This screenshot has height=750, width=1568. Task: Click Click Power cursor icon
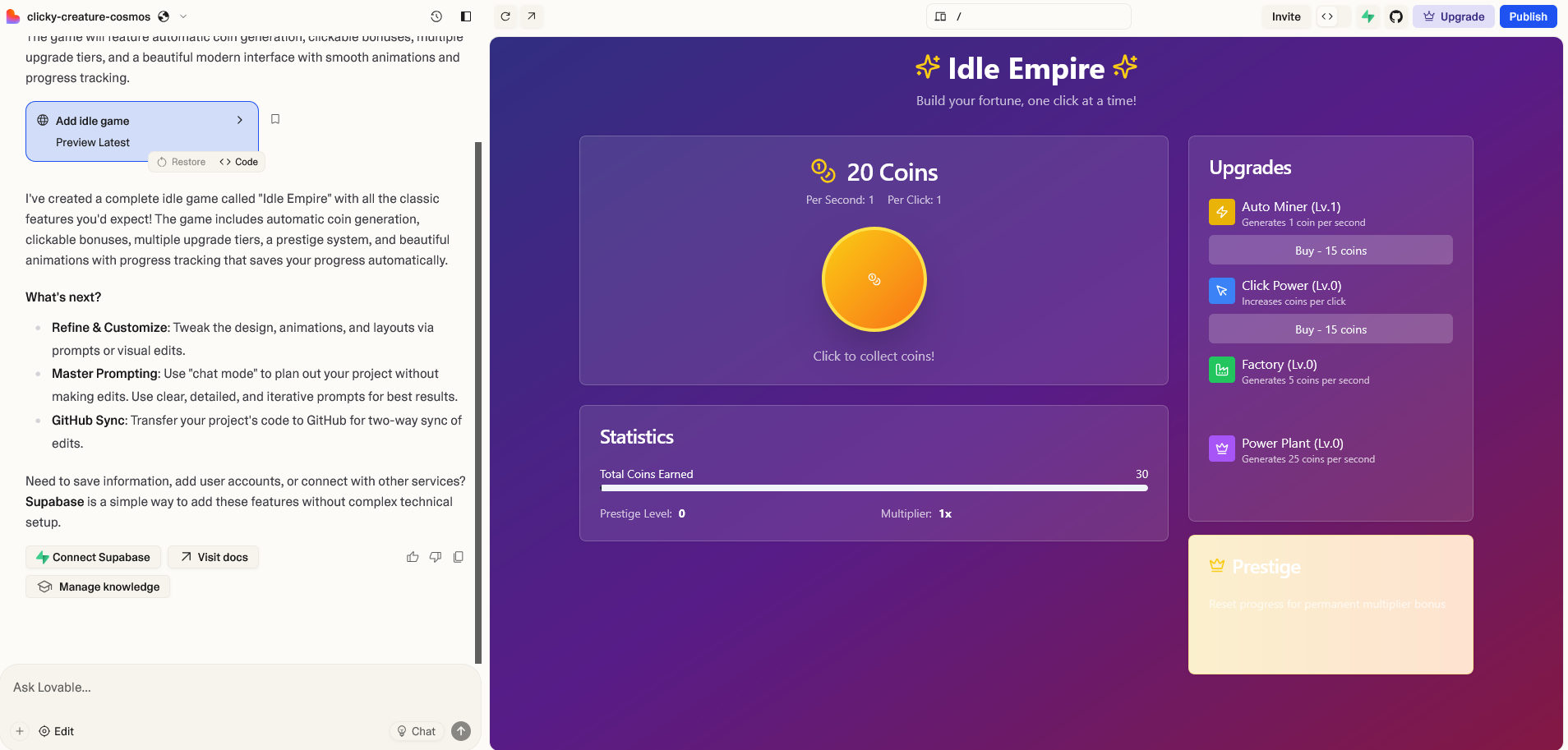pos(1222,291)
